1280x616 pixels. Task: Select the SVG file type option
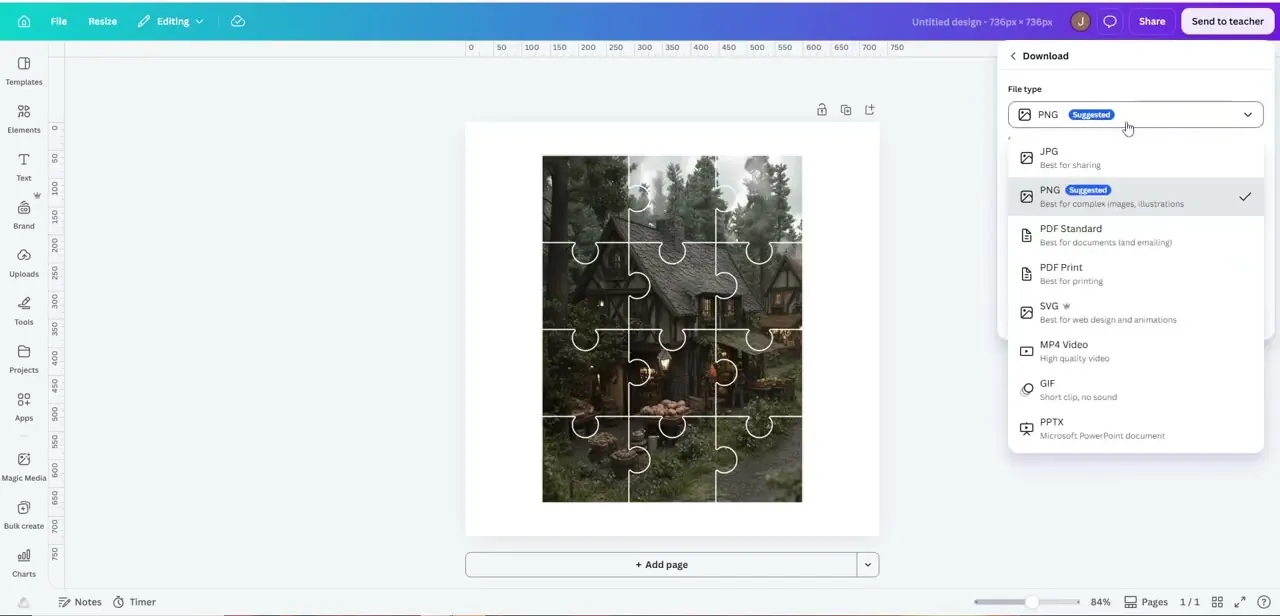1136,313
